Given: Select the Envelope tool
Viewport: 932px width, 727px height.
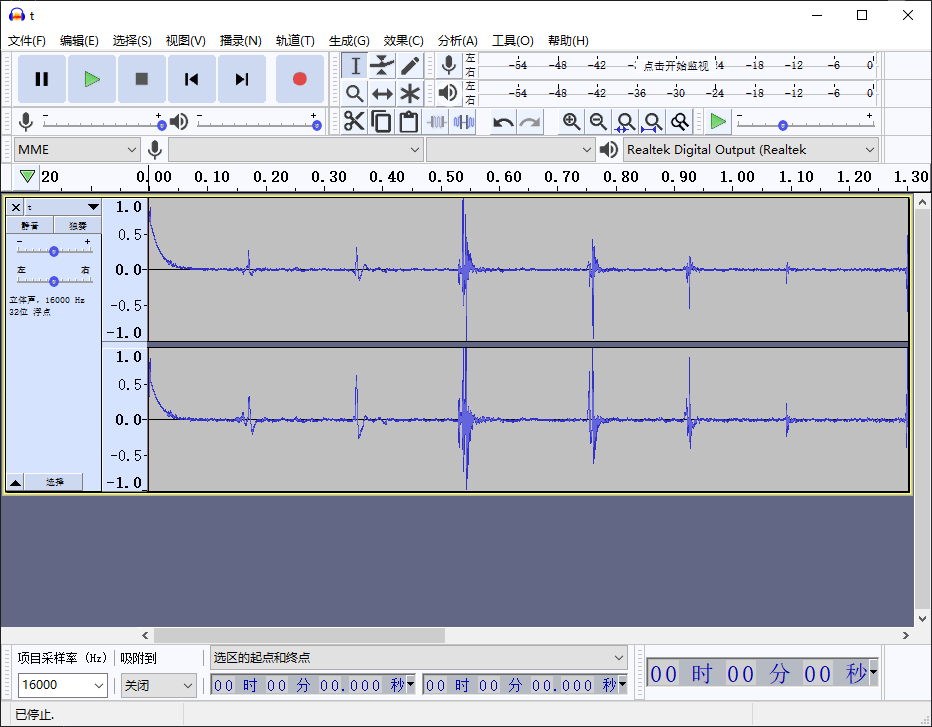Looking at the screenshot, I should (382, 66).
